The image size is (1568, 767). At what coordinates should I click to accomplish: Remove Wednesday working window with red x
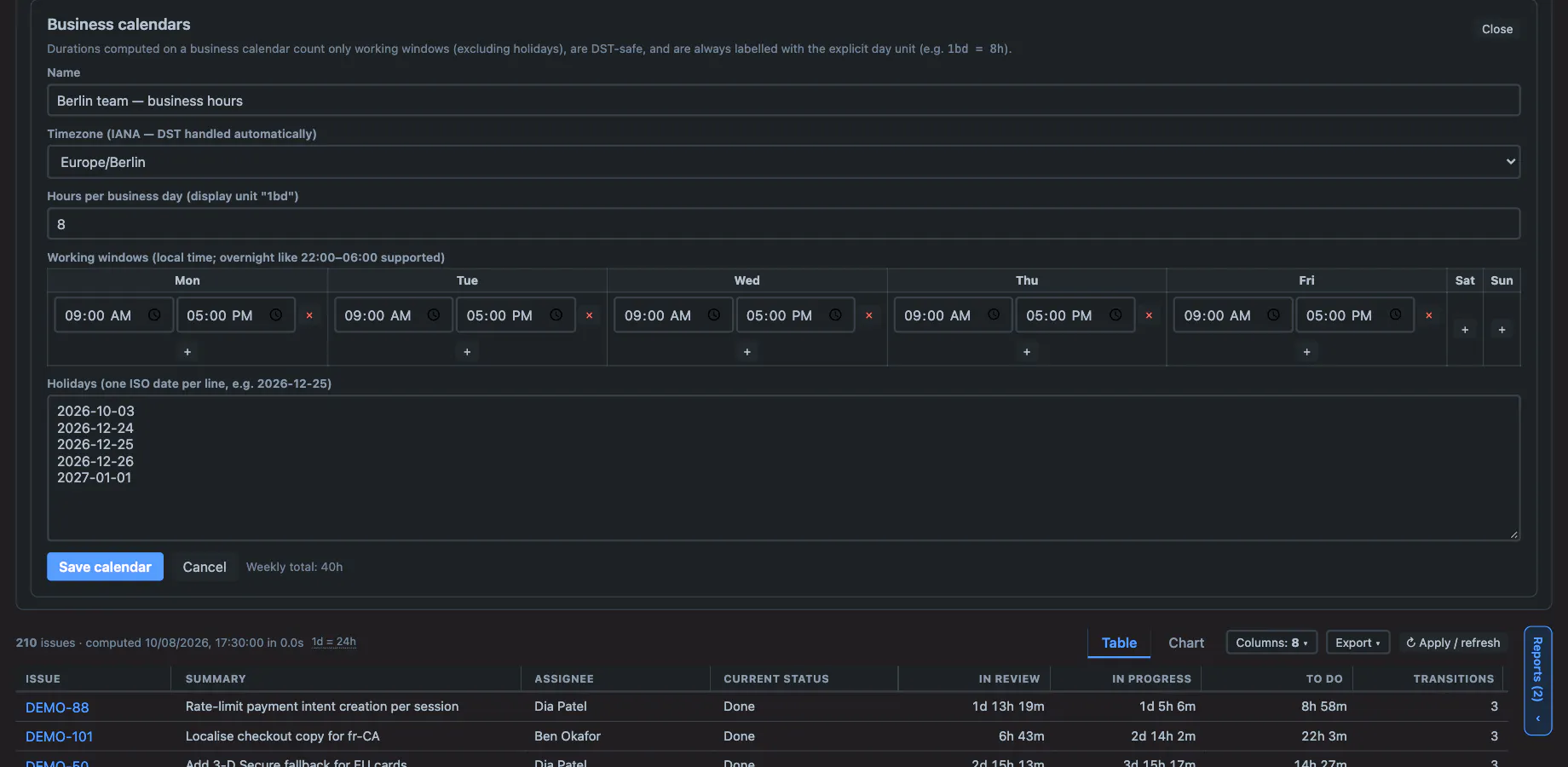click(869, 315)
